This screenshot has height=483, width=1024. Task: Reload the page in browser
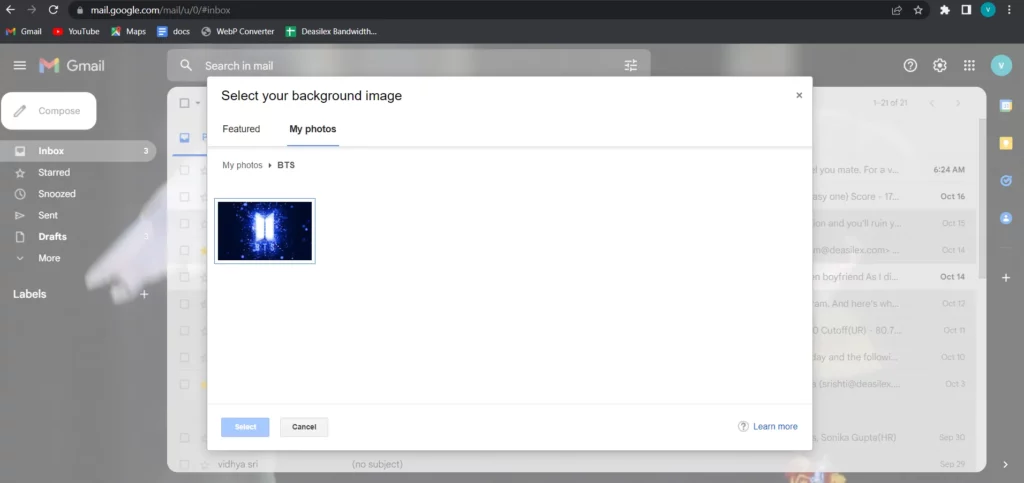tap(54, 10)
